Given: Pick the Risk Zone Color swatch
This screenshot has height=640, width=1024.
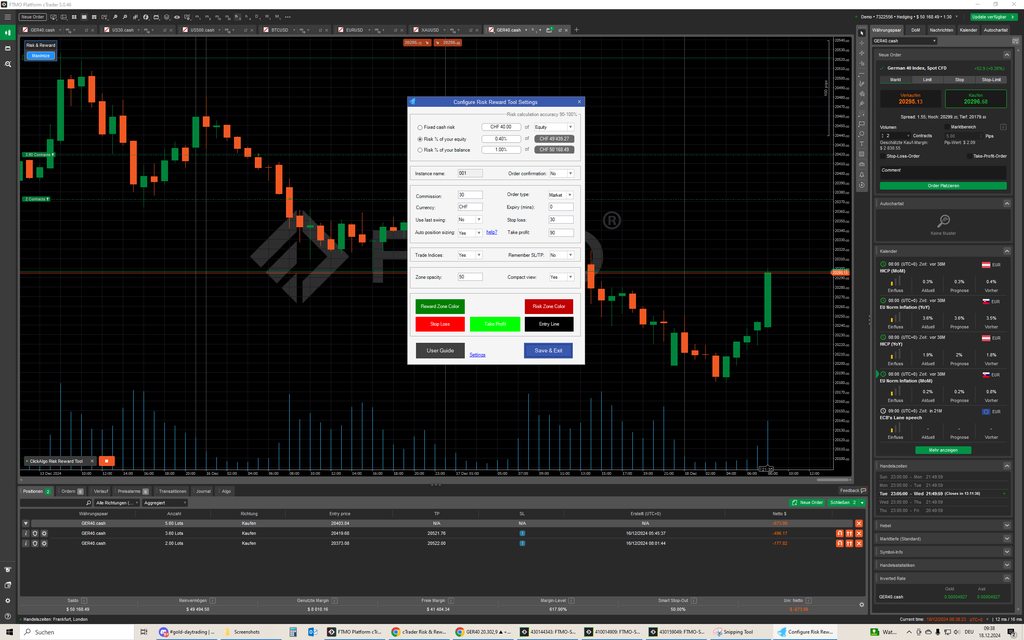Looking at the screenshot, I should pos(549,306).
